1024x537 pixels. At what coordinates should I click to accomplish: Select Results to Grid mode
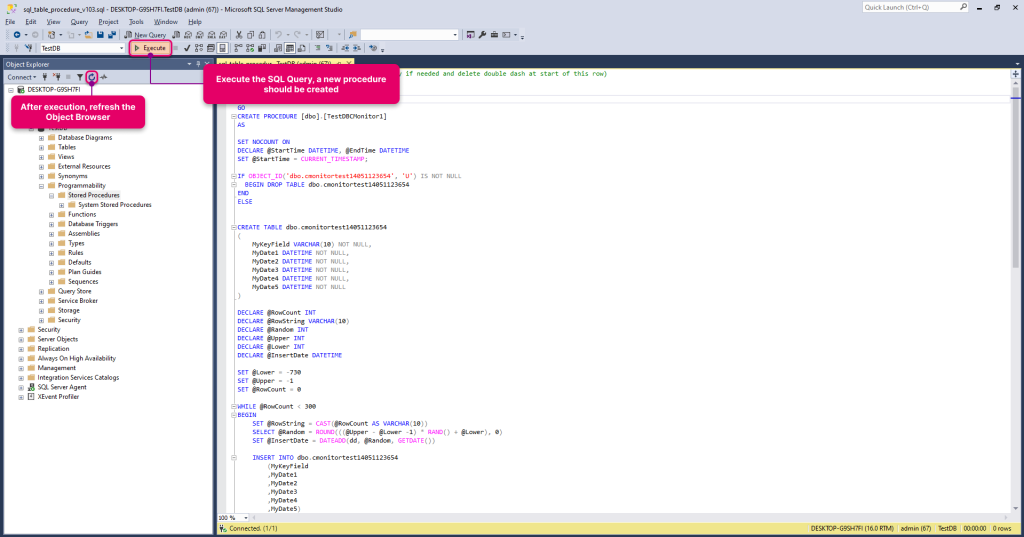coord(290,48)
